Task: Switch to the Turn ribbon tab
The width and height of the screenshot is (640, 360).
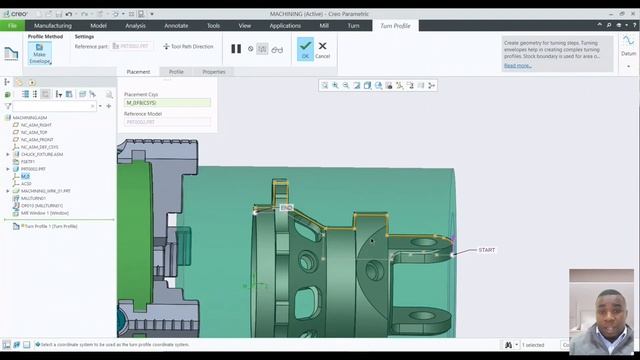Action: [353, 26]
